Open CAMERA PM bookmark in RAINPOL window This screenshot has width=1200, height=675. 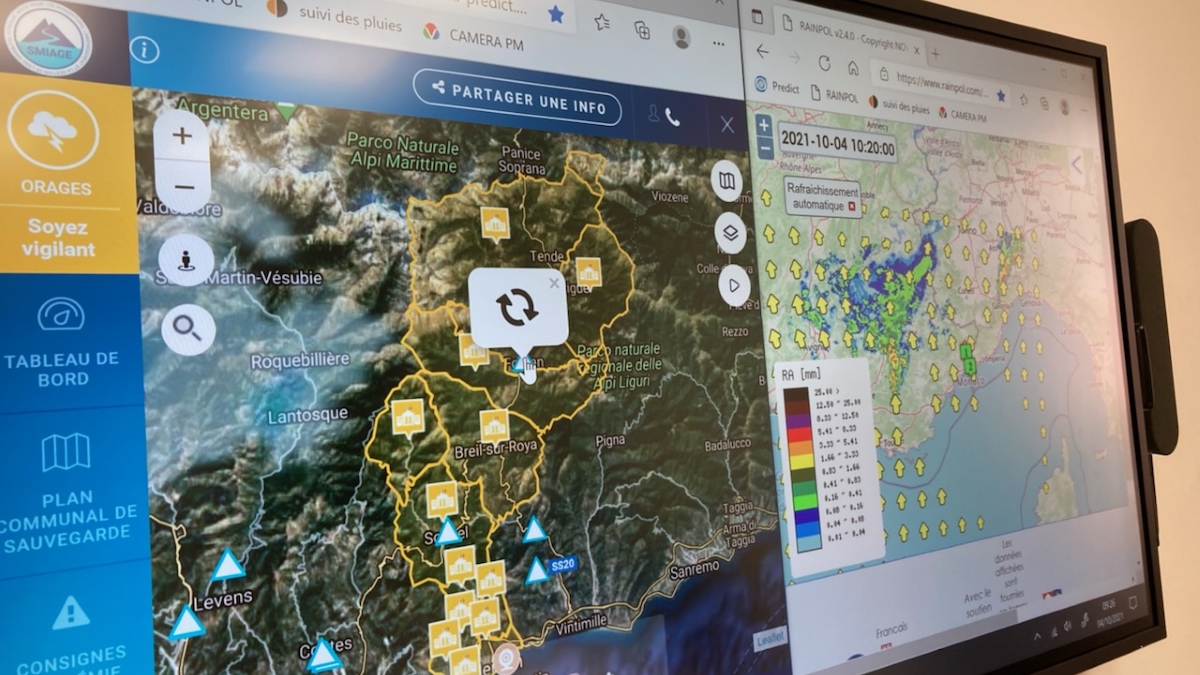tap(962, 115)
